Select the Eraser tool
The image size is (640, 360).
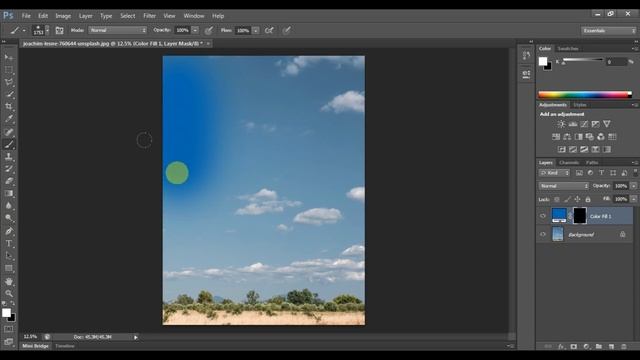click(9, 181)
